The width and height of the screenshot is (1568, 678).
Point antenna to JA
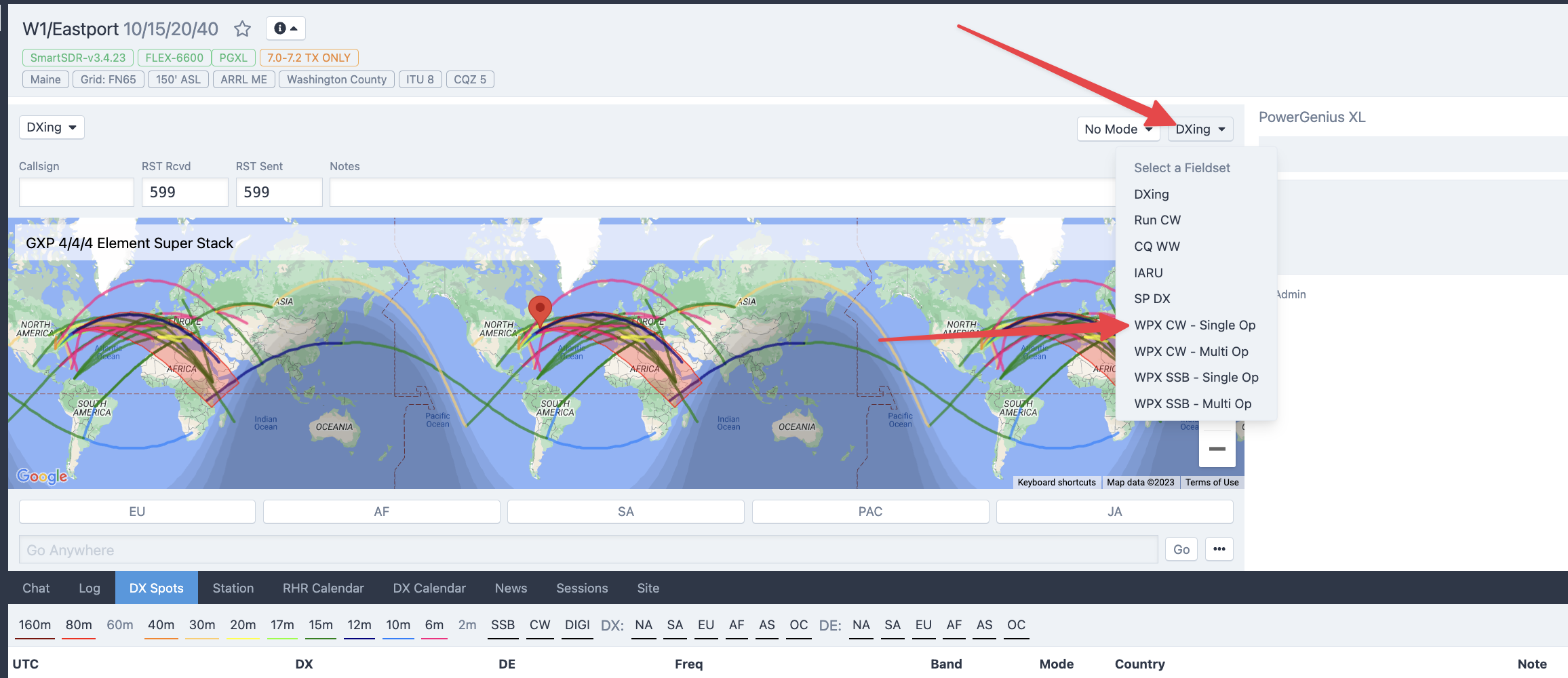(1115, 512)
